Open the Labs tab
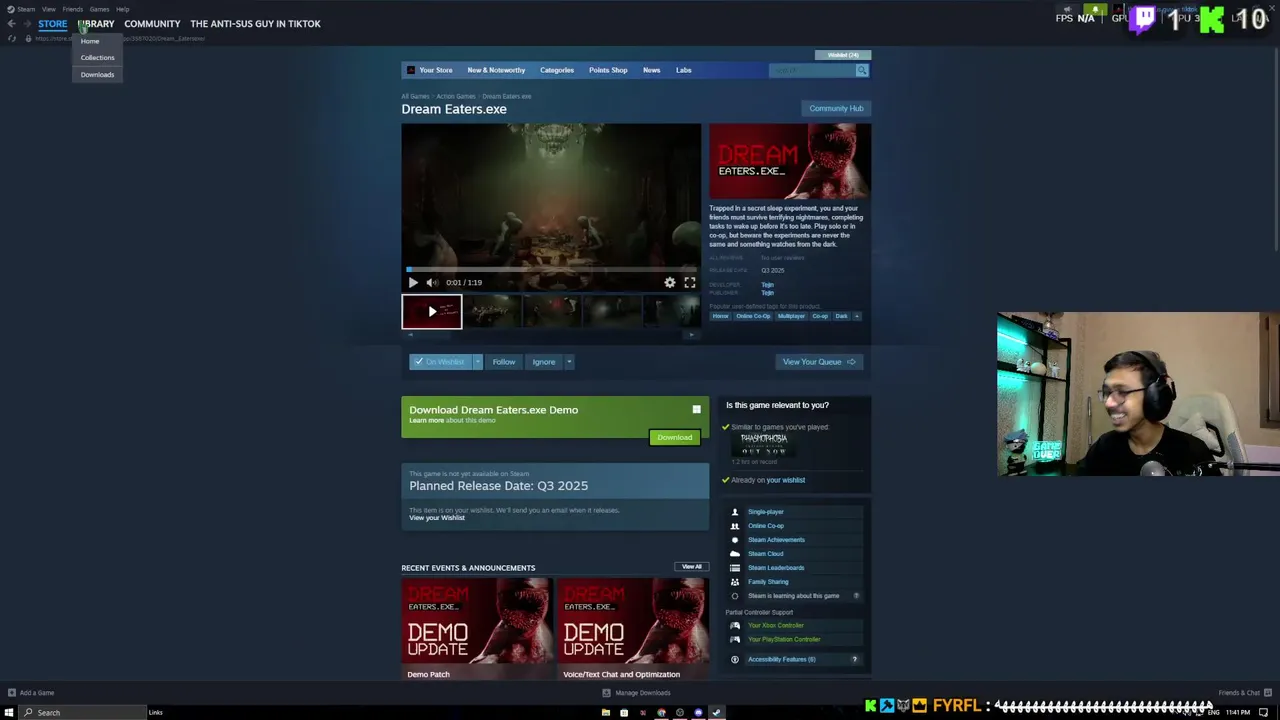The image size is (1280, 720). pyautogui.click(x=684, y=70)
